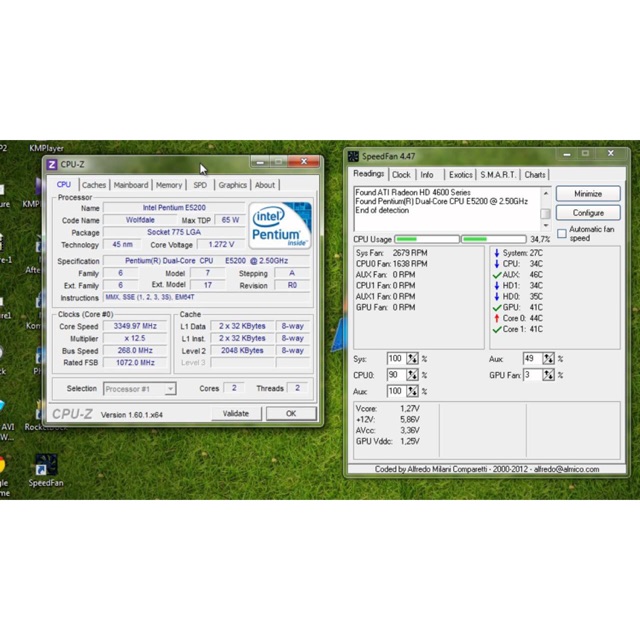Click the second CPU Usage bar

[x=493, y=239]
